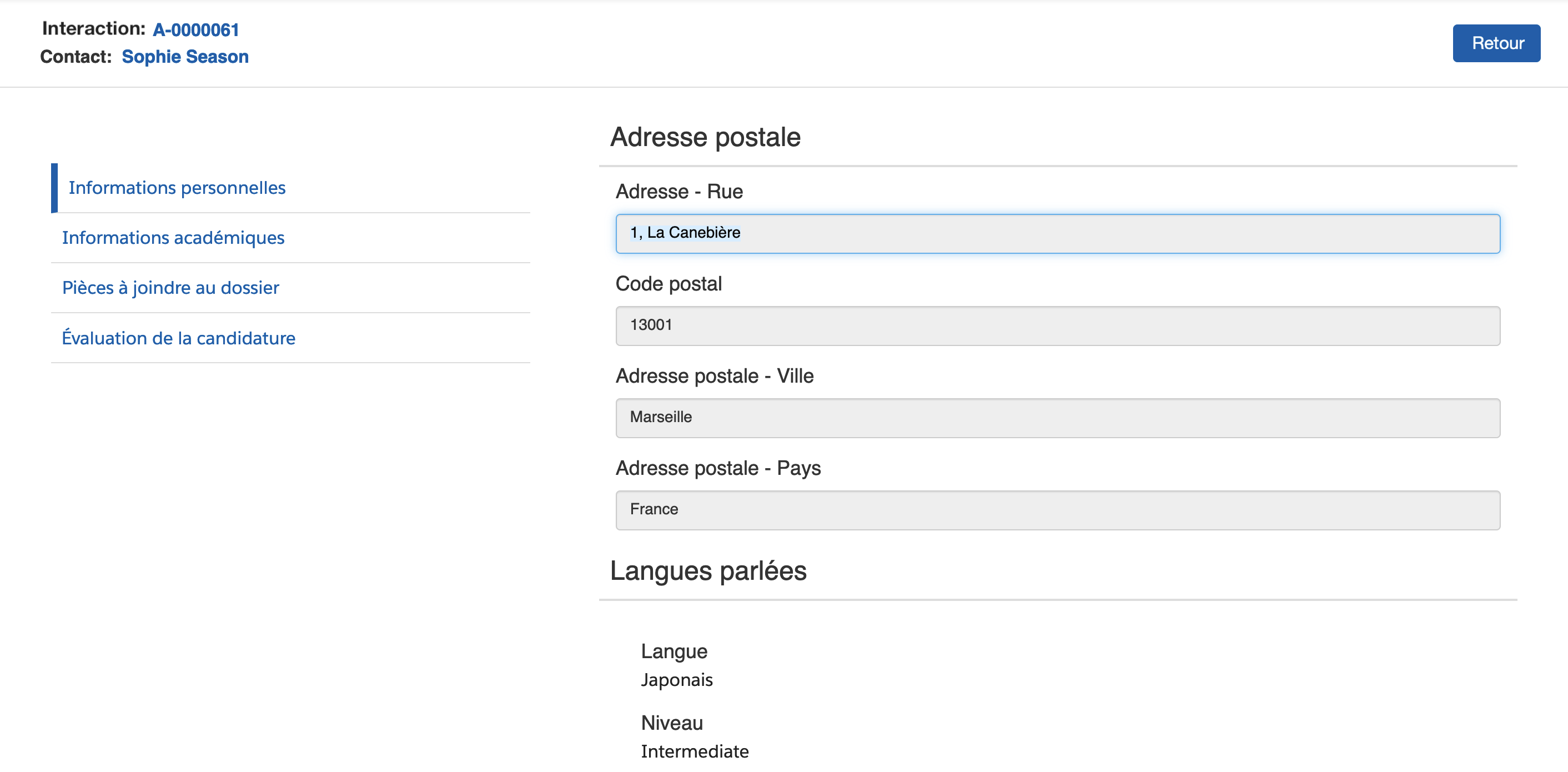1568x772 pixels.
Task: Focus the Adresse postale - Ville field
Action: click(x=1057, y=418)
